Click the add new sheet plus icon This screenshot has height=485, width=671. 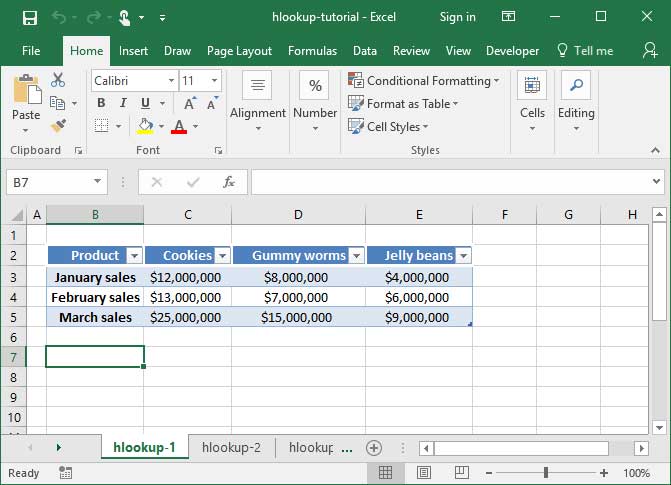click(374, 447)
